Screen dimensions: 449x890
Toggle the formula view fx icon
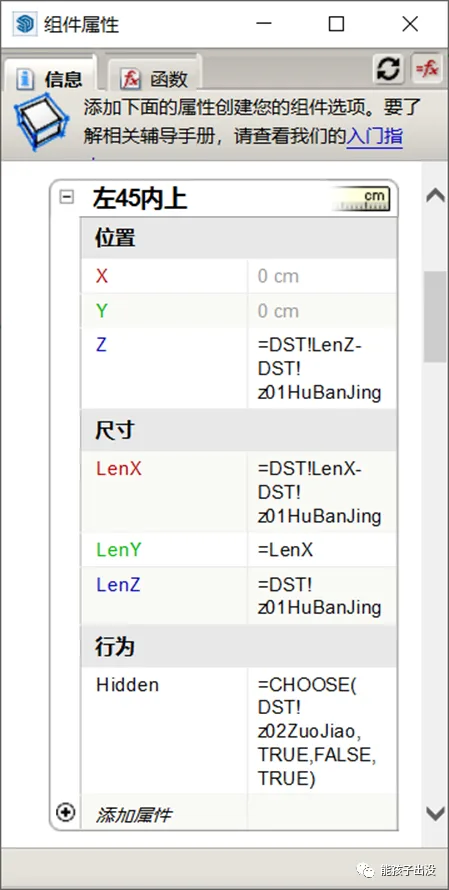point(427,69)
